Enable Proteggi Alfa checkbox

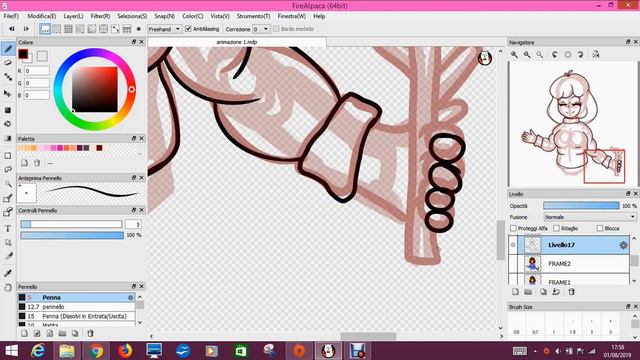[513, 228]
